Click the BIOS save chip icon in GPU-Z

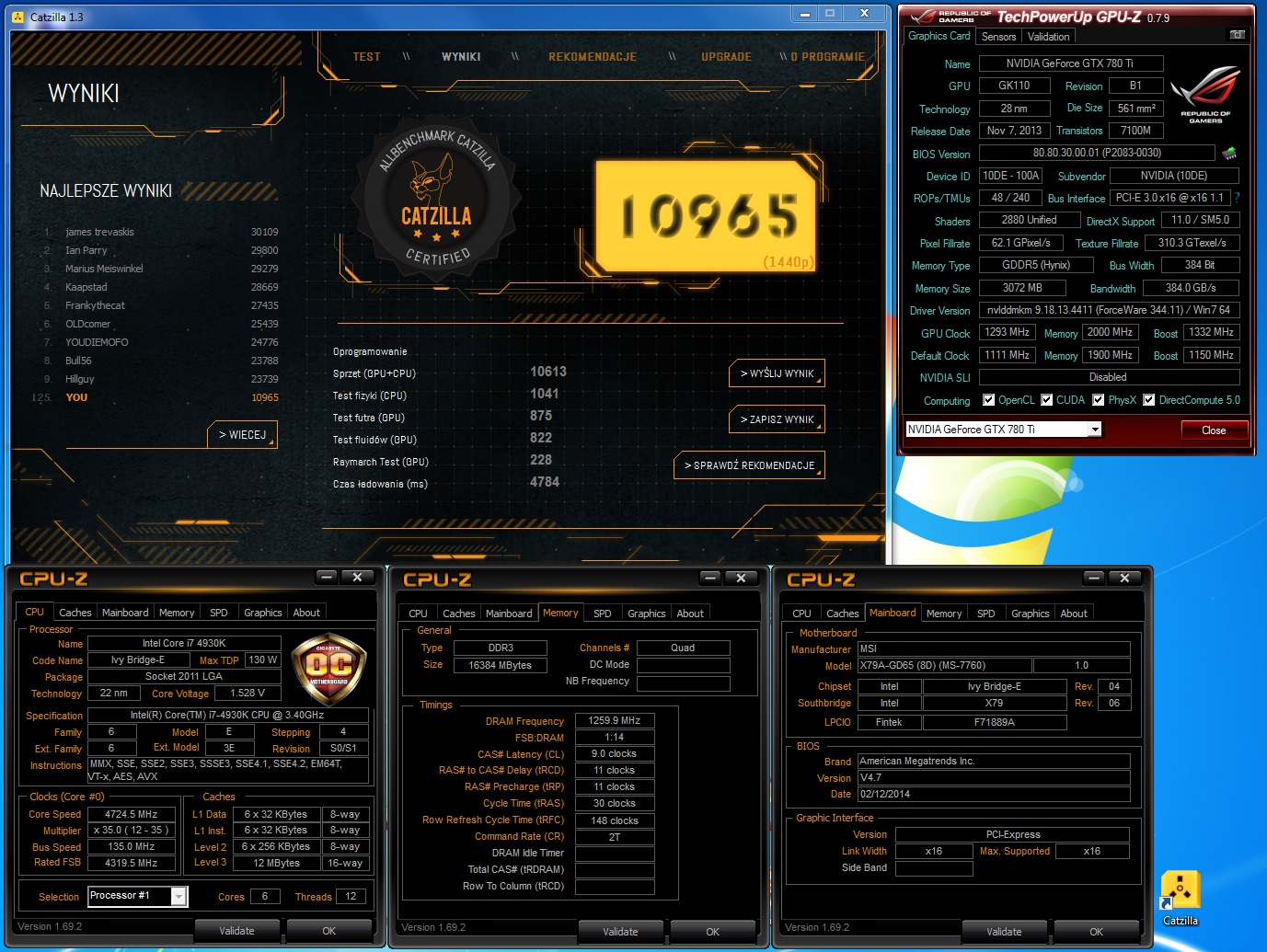[1229, 153]
